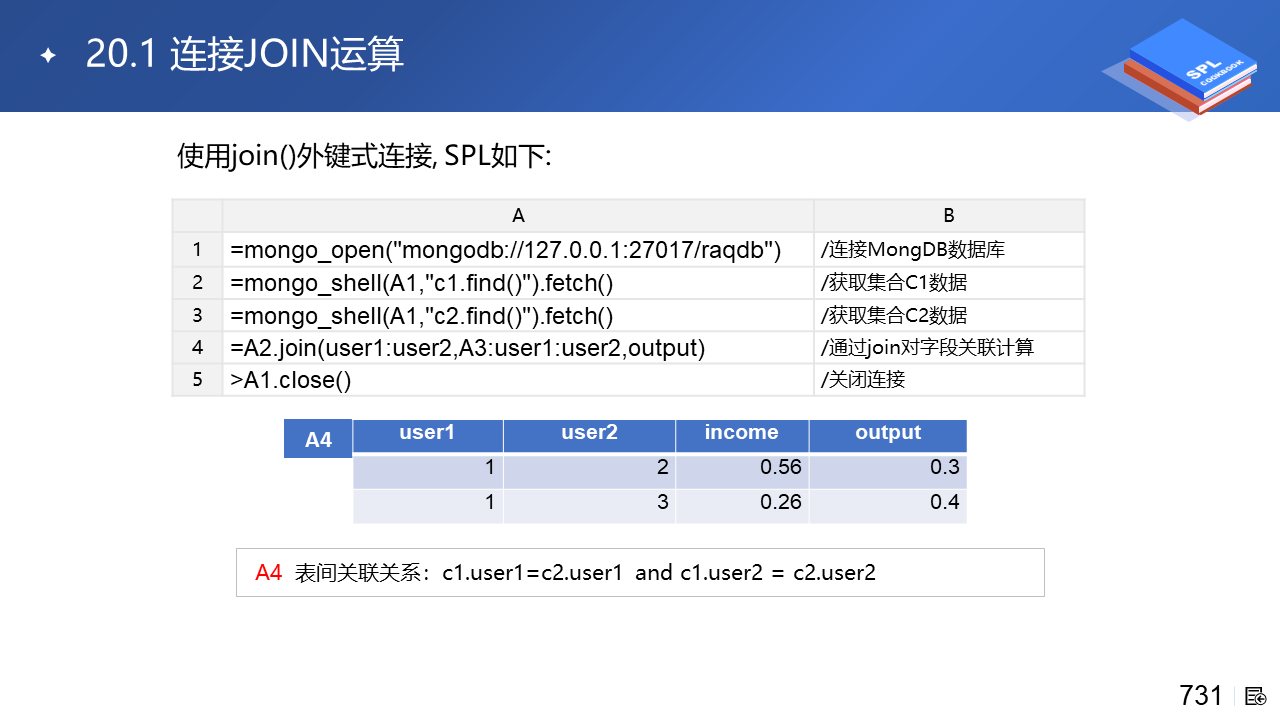Click the blue A4 label of the result table
Viewport: 1280px width, 720px height.
318,439
